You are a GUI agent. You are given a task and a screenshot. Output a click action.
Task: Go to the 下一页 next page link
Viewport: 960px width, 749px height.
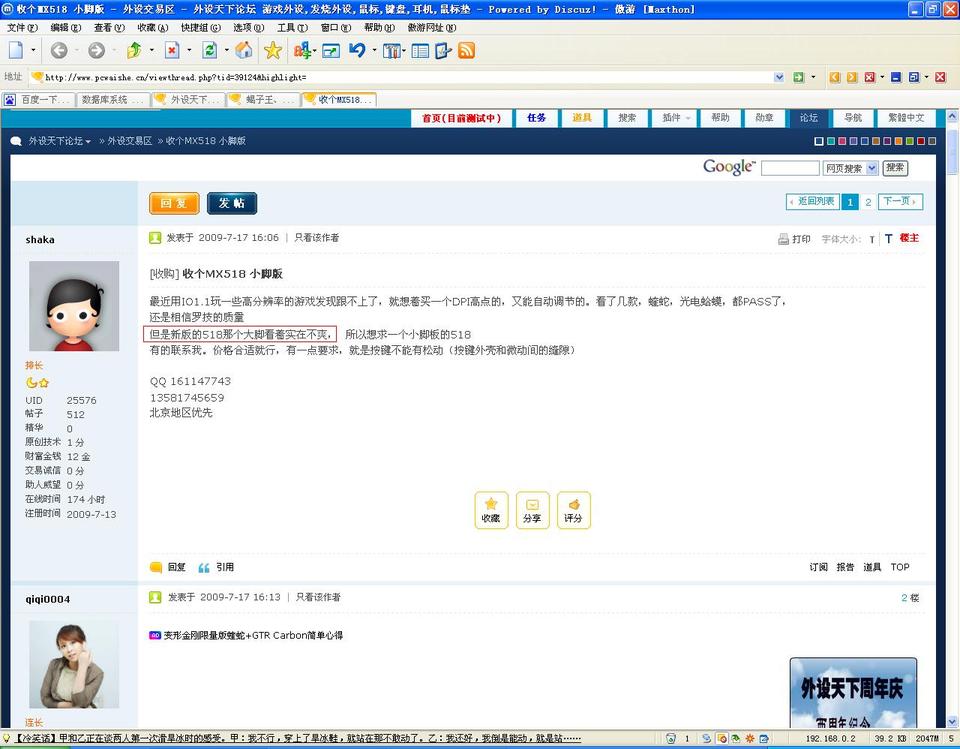pos(900,201)
